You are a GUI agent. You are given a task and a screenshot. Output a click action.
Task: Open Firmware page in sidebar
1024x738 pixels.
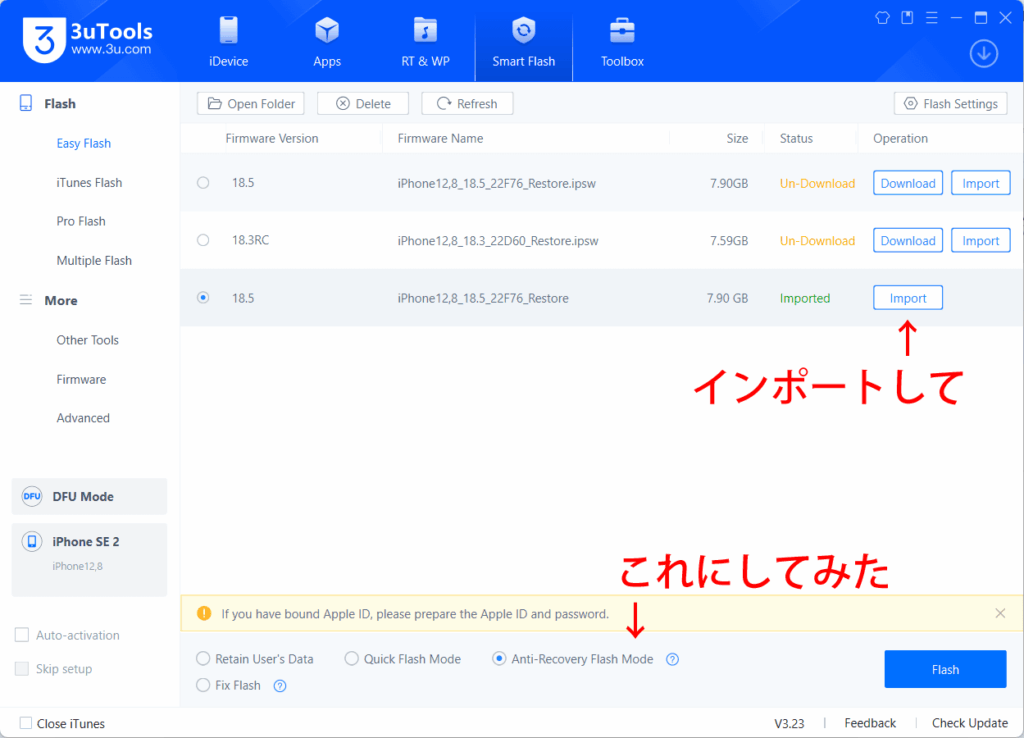[81, 379]
